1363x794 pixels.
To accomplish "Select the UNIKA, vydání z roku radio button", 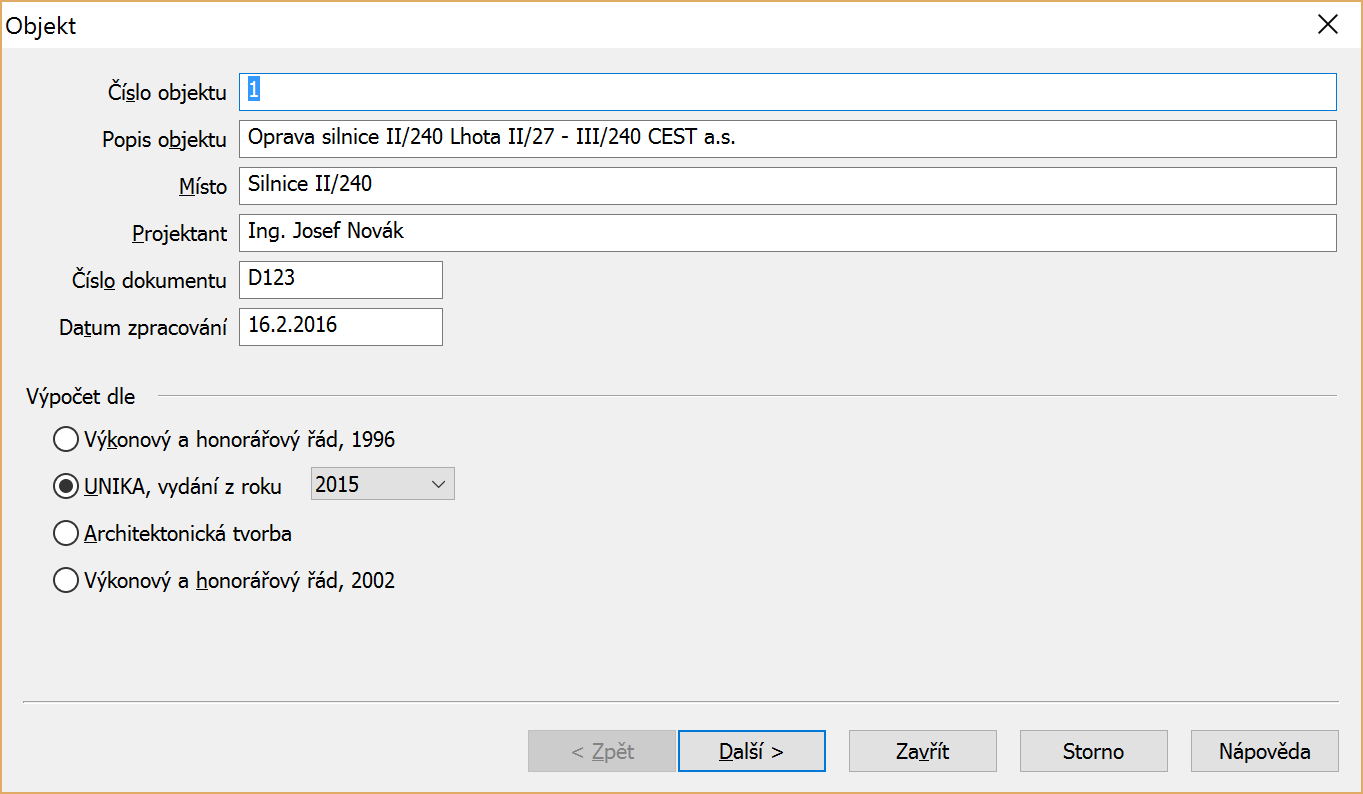I will tap(66, 486).
